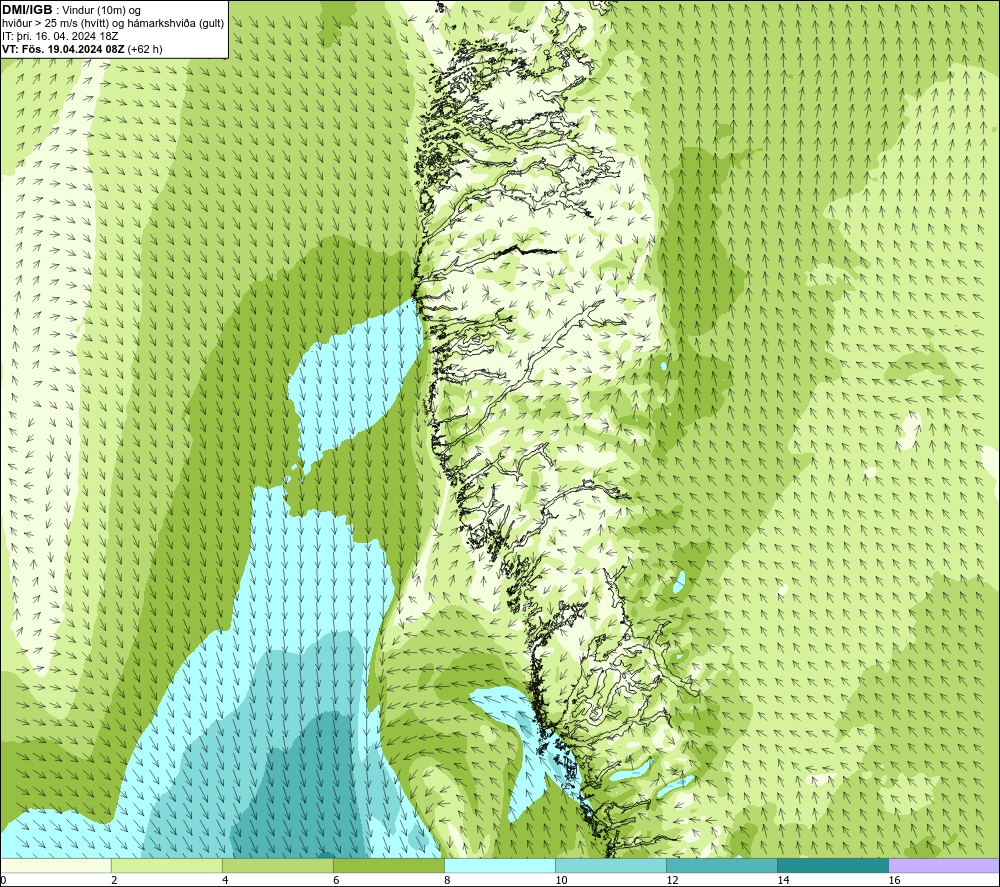Click legend tick label '12'
This screenshot has width=1000, height=887.
[672, 881]
